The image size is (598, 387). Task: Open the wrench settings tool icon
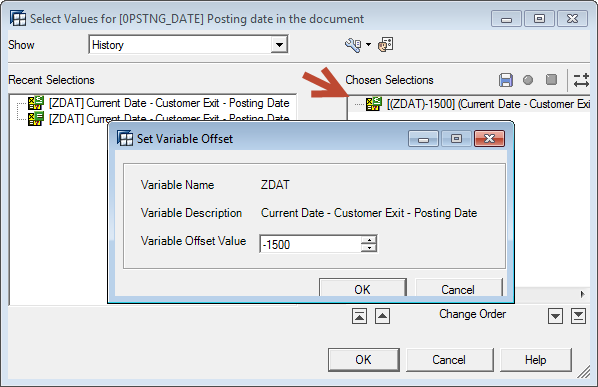tap(353, 45)
